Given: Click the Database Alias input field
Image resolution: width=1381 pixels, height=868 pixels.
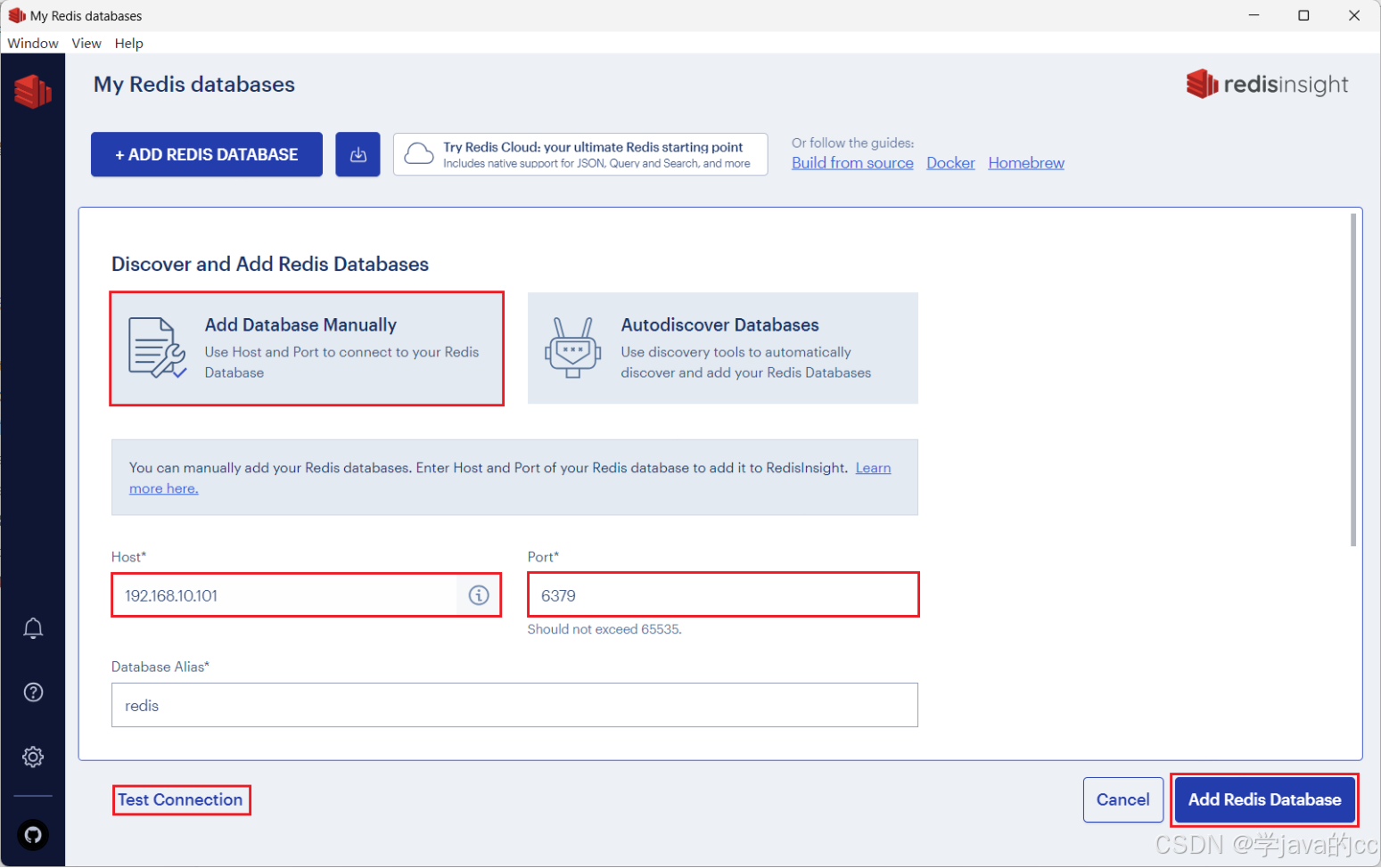Looking at the screenshot, I should point(514,705).
